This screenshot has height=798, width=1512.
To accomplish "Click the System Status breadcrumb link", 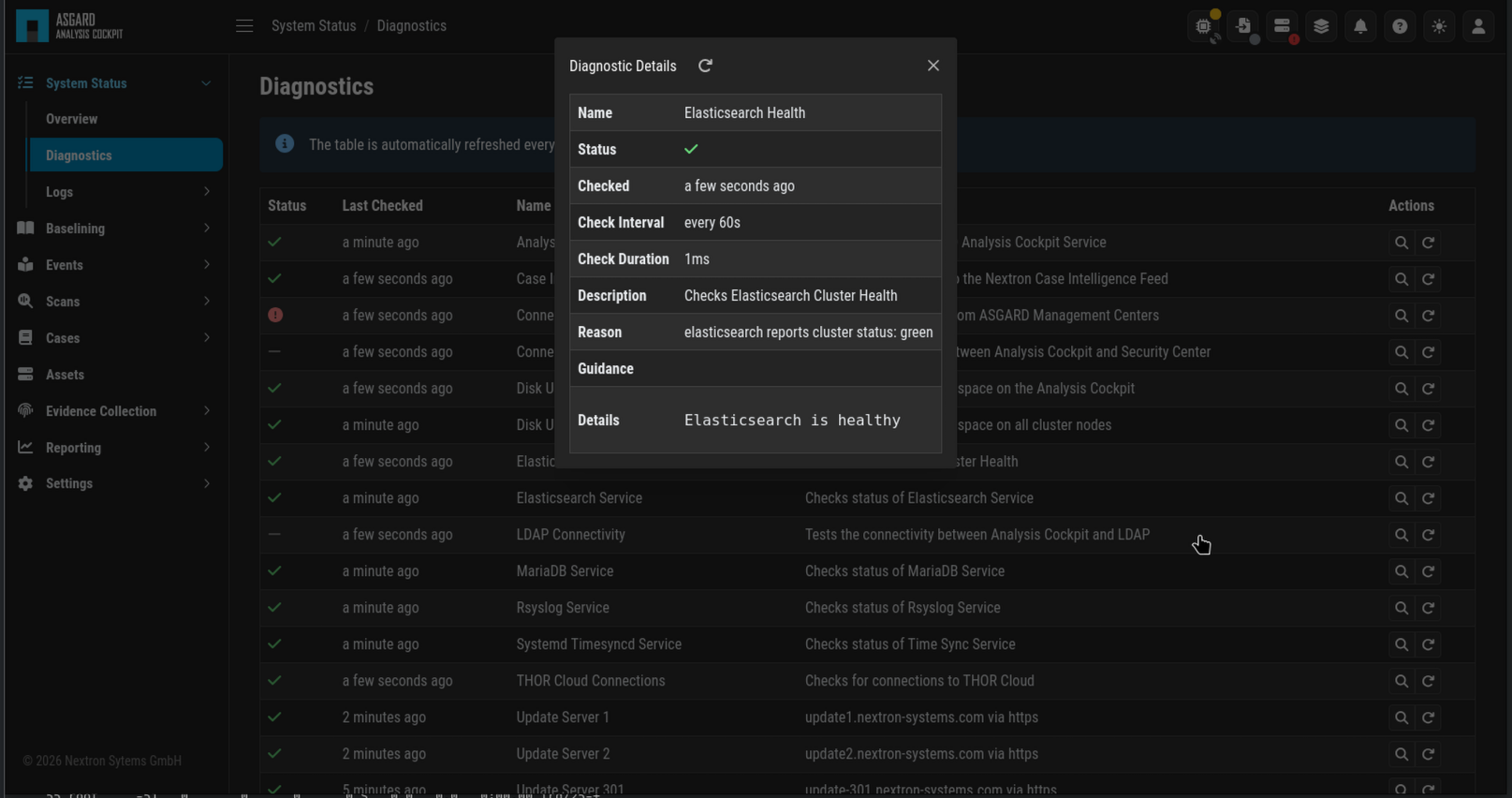I will pyautogui.click(x=314, y=26).
